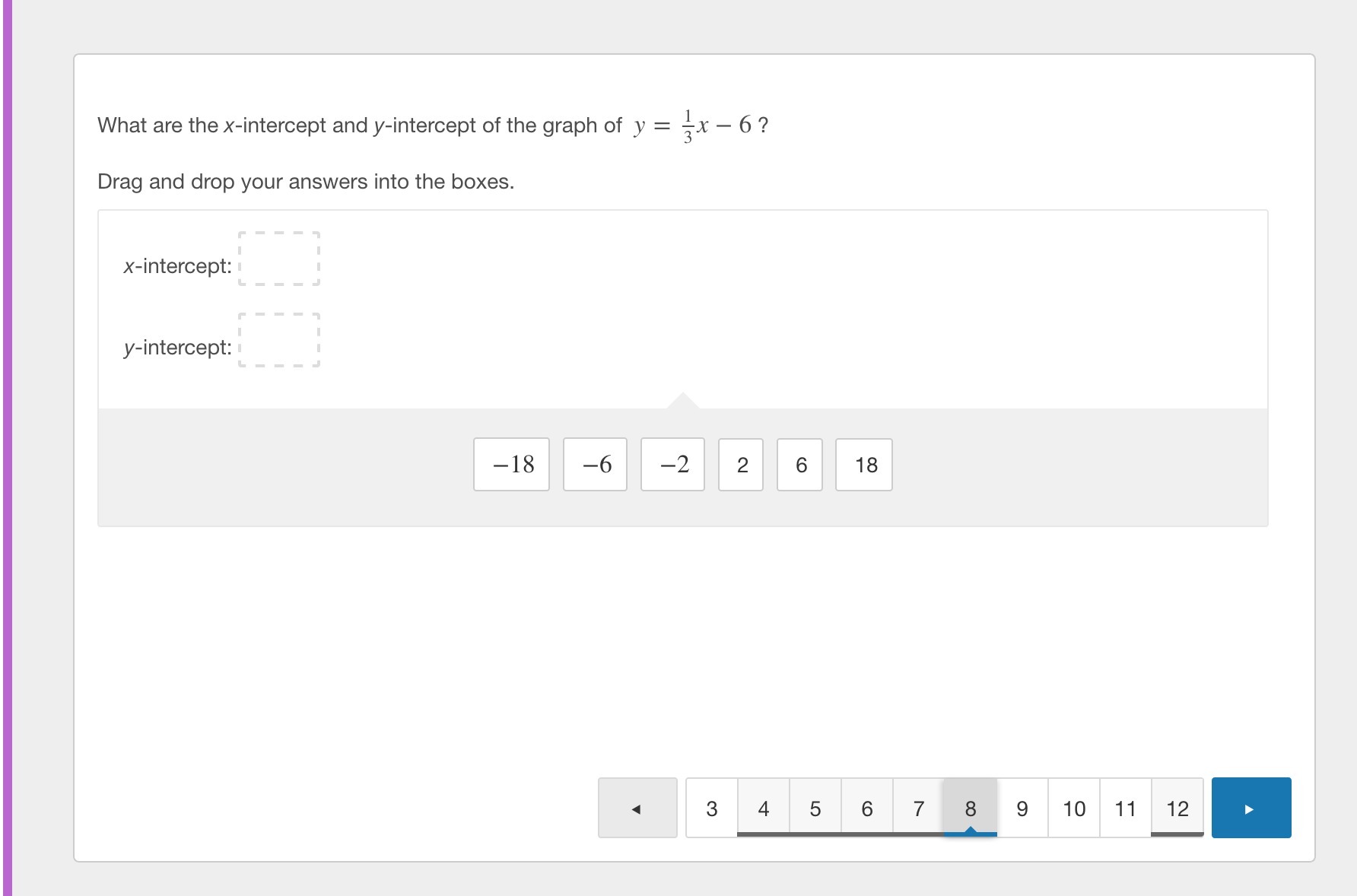Open question 11
The image size is (1357, 896).
click(1126, 808)
